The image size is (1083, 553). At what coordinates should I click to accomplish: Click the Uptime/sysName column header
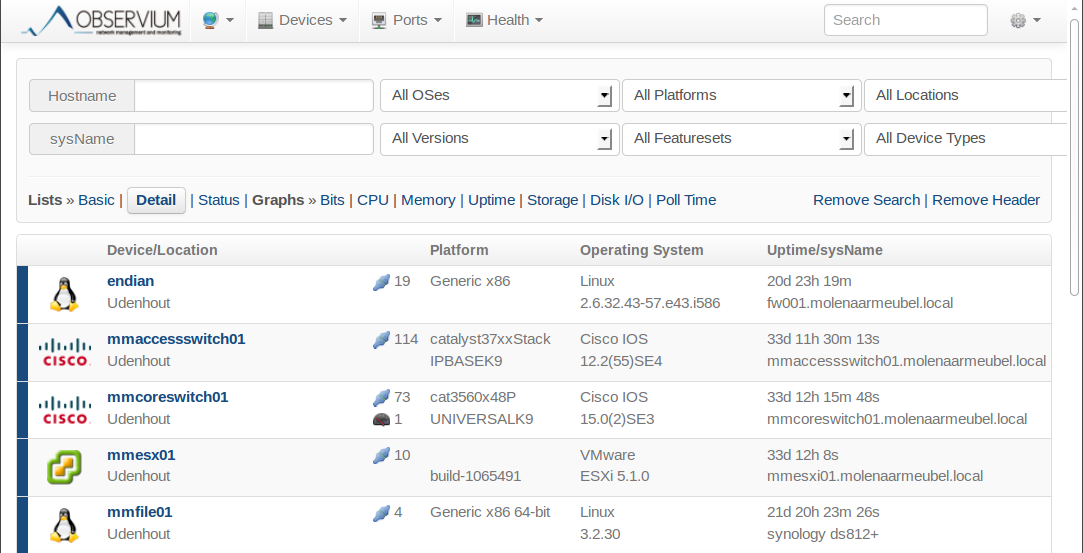tap(825, 250)
